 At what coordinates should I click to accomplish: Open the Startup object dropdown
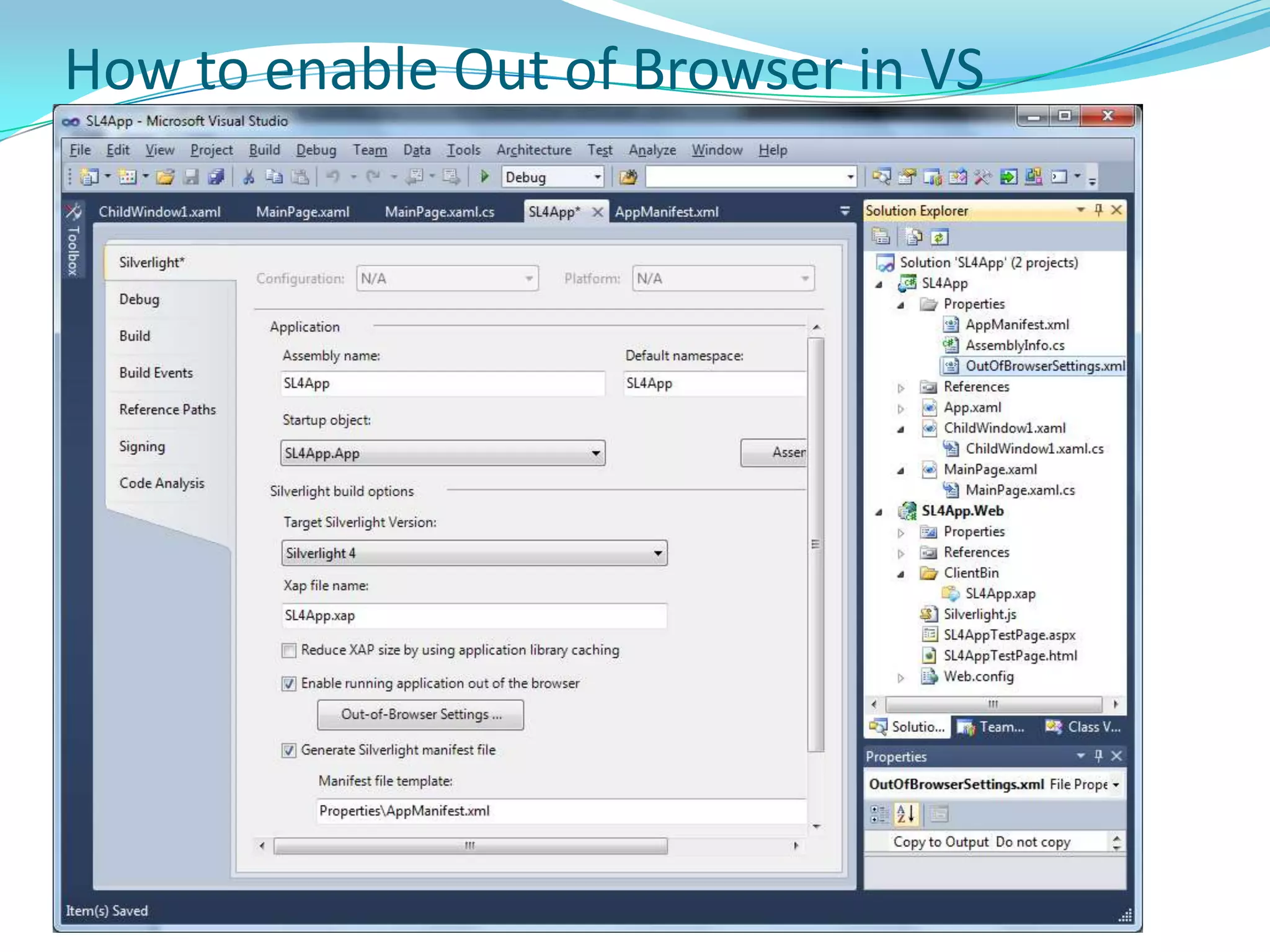(595, 453)
